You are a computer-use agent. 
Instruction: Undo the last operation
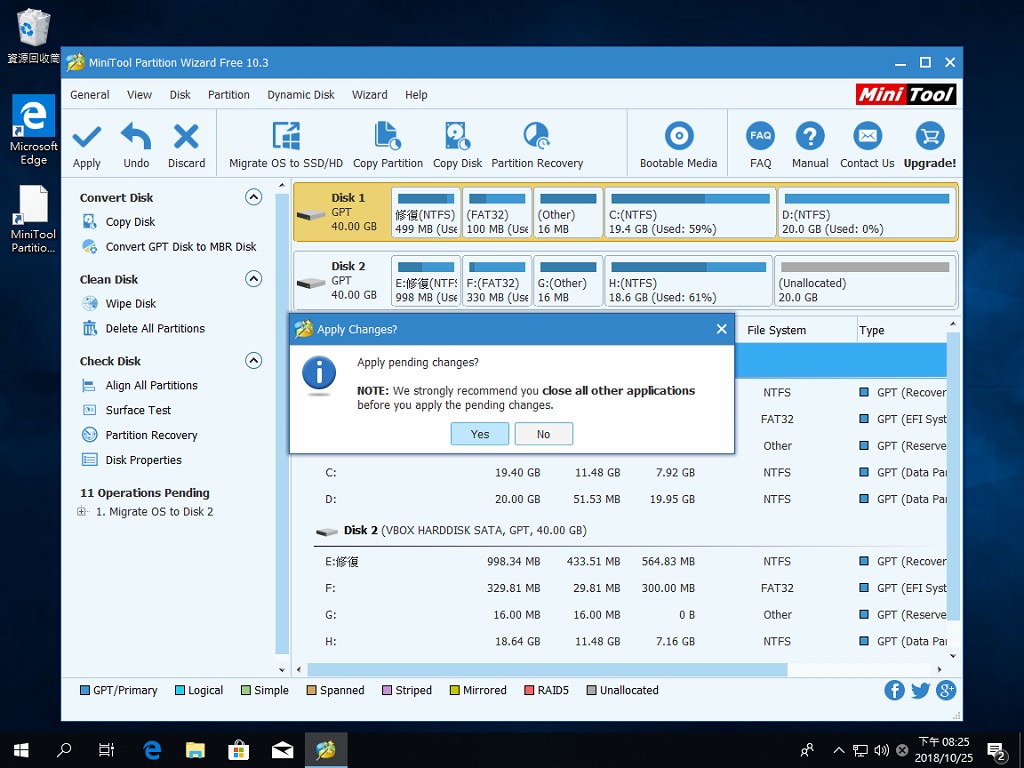pos(136,146)
